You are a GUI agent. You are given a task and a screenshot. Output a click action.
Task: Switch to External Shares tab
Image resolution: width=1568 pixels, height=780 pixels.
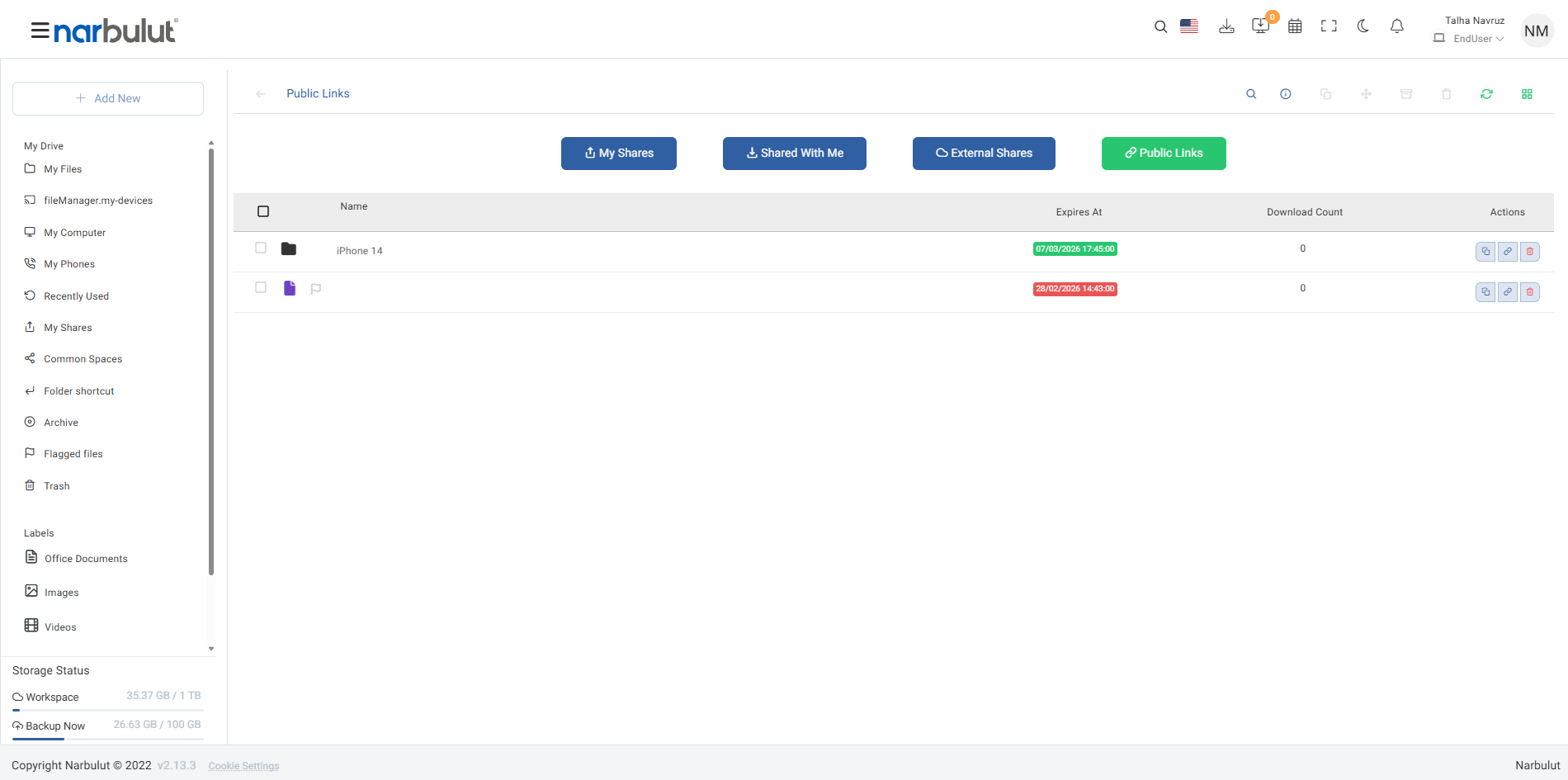pos(984,154)
